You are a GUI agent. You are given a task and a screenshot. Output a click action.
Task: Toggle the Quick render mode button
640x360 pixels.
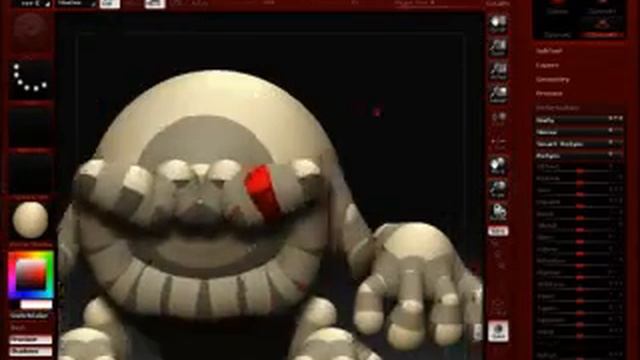498,331
